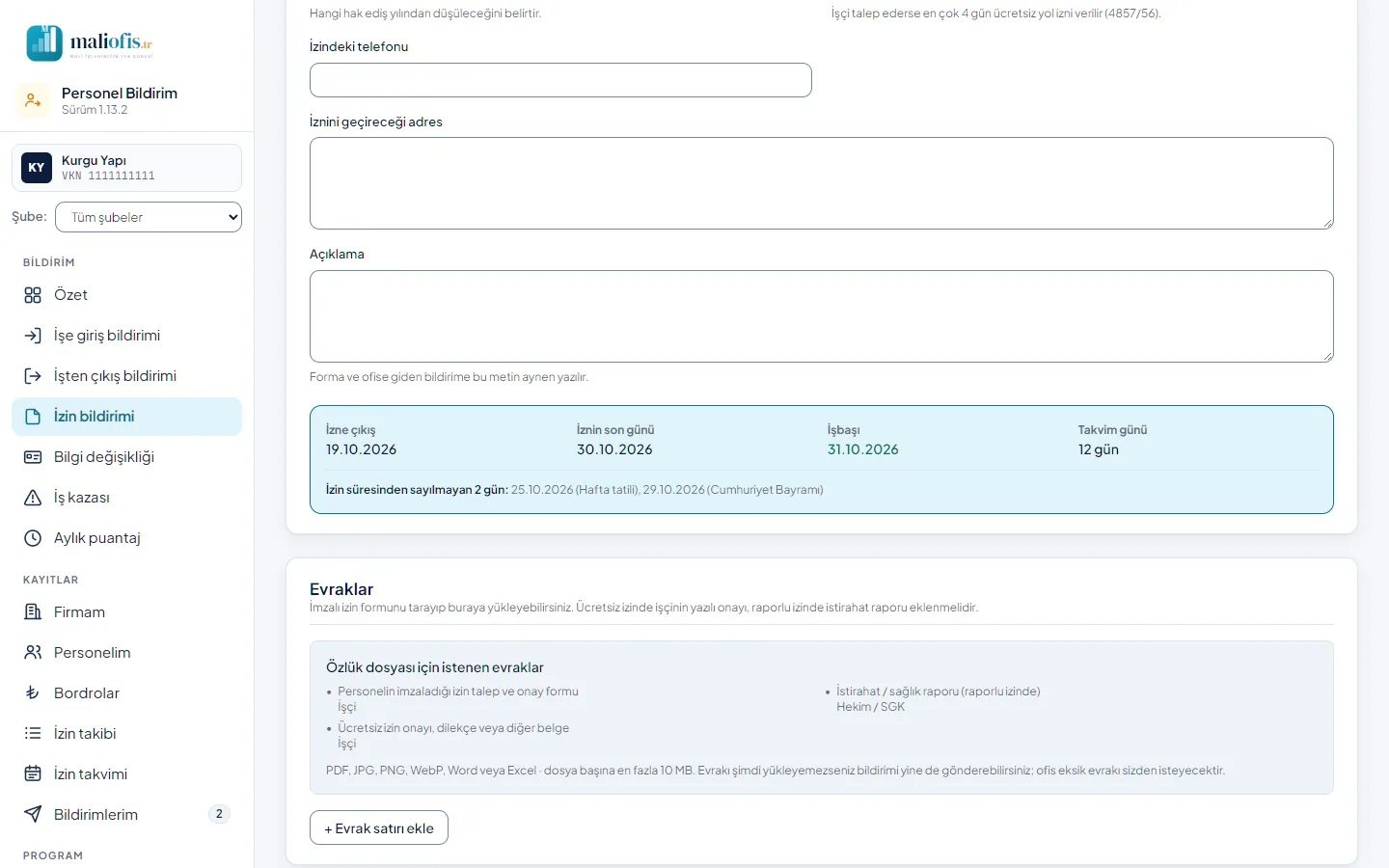Click the Aylık puantaj clock icon
Image resolution: width=1389 pixels, height=868 pixels.
point(33,538)
